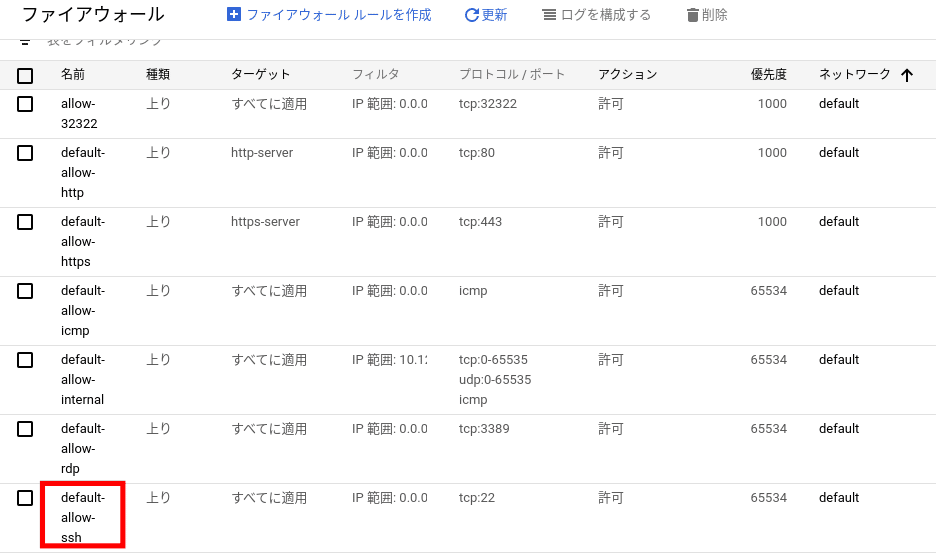This screenshot has height=555, width=936.
Task: Click the ファイアウォール page title
Action: (93, 14)
